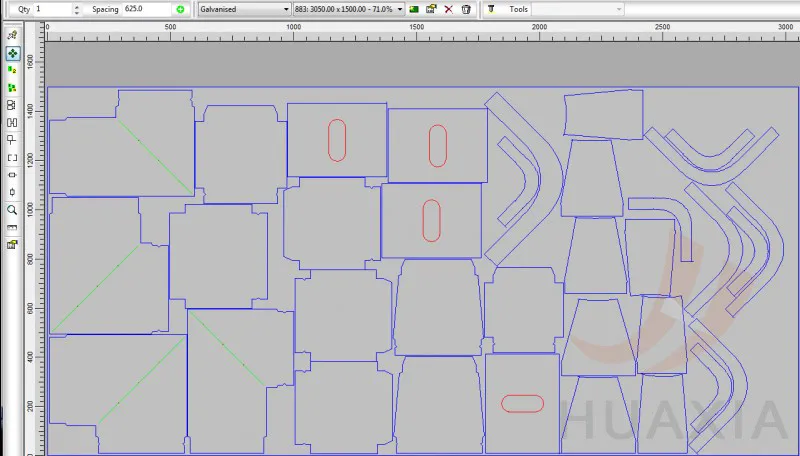Click the 1000 mark on the vertical ruler
Viewport: 800px width, 456px height.
coord(30,210)
